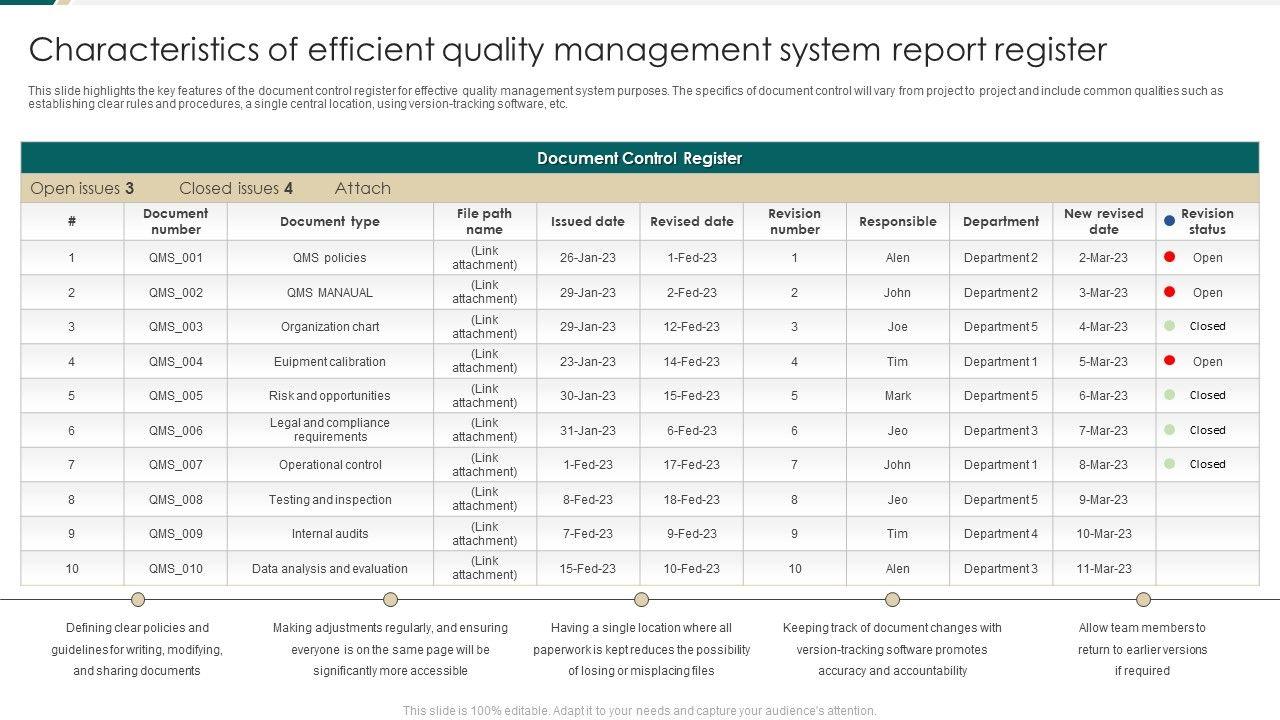This screenshot has width=1280, height=720.
Task: Open Link attachment for QMS policies
Action: (485, 258)
